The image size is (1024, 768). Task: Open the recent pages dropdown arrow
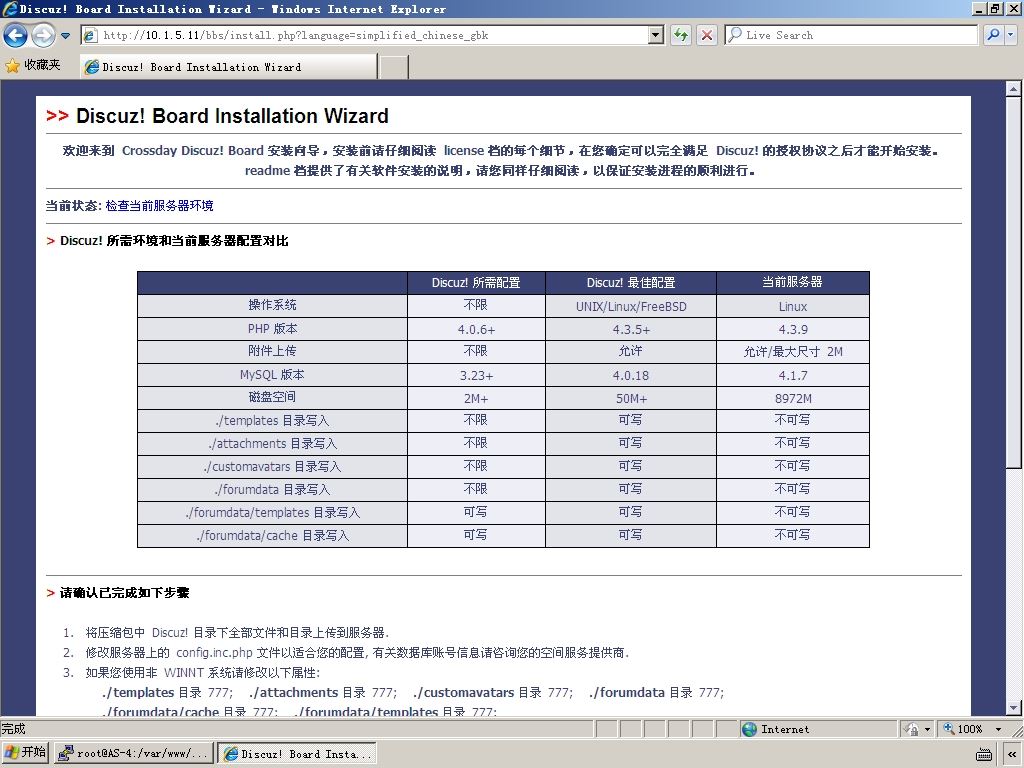point(65,36)
